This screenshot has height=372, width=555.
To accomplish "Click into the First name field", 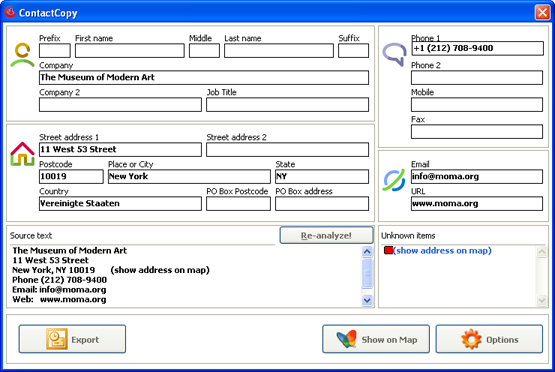I will (x=130, y=51).
